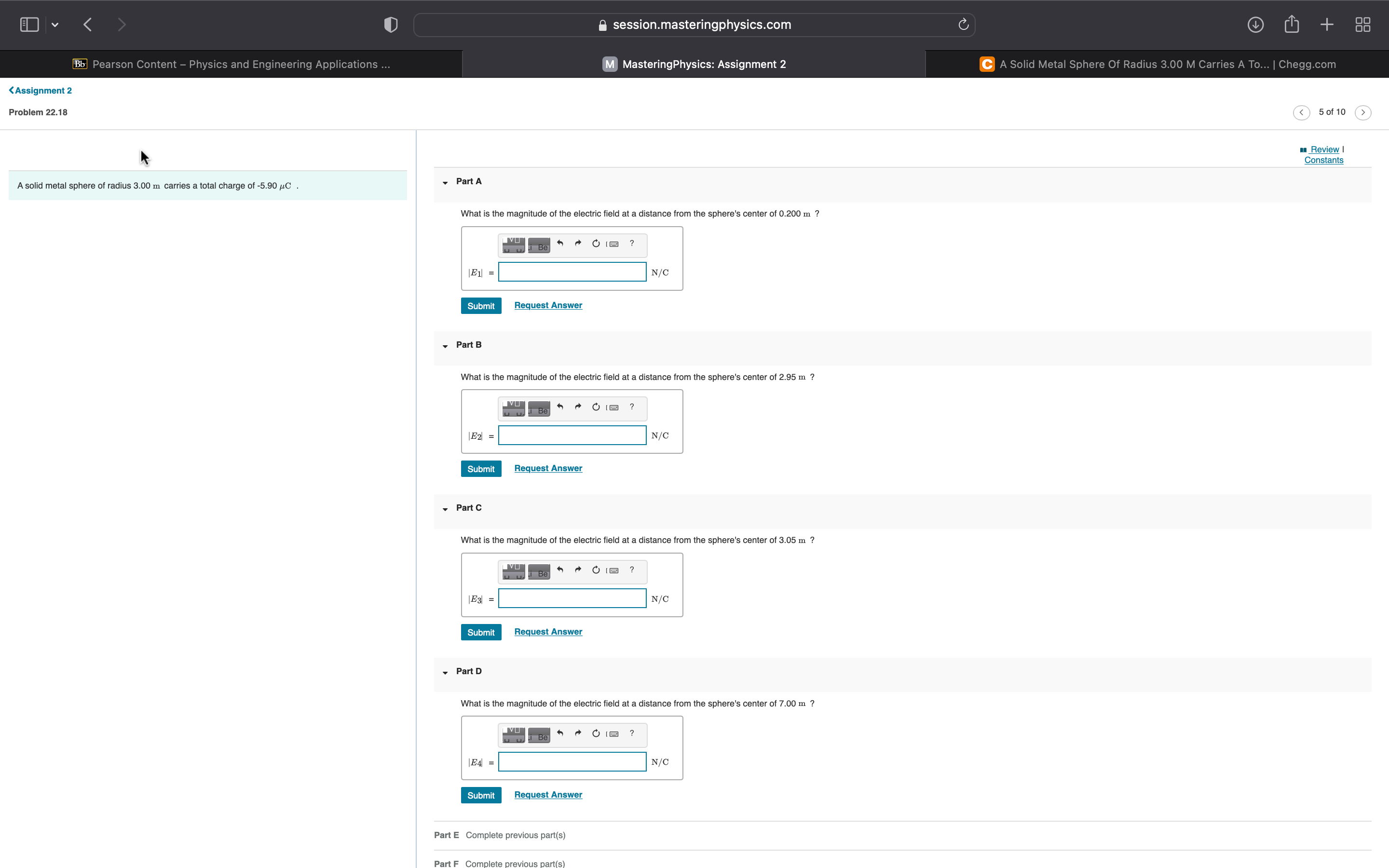Image resolution: width=1389 pixels, height=868 pixels.
Task: Open the sidebar dropdown chevron
Action: (55, 24)
